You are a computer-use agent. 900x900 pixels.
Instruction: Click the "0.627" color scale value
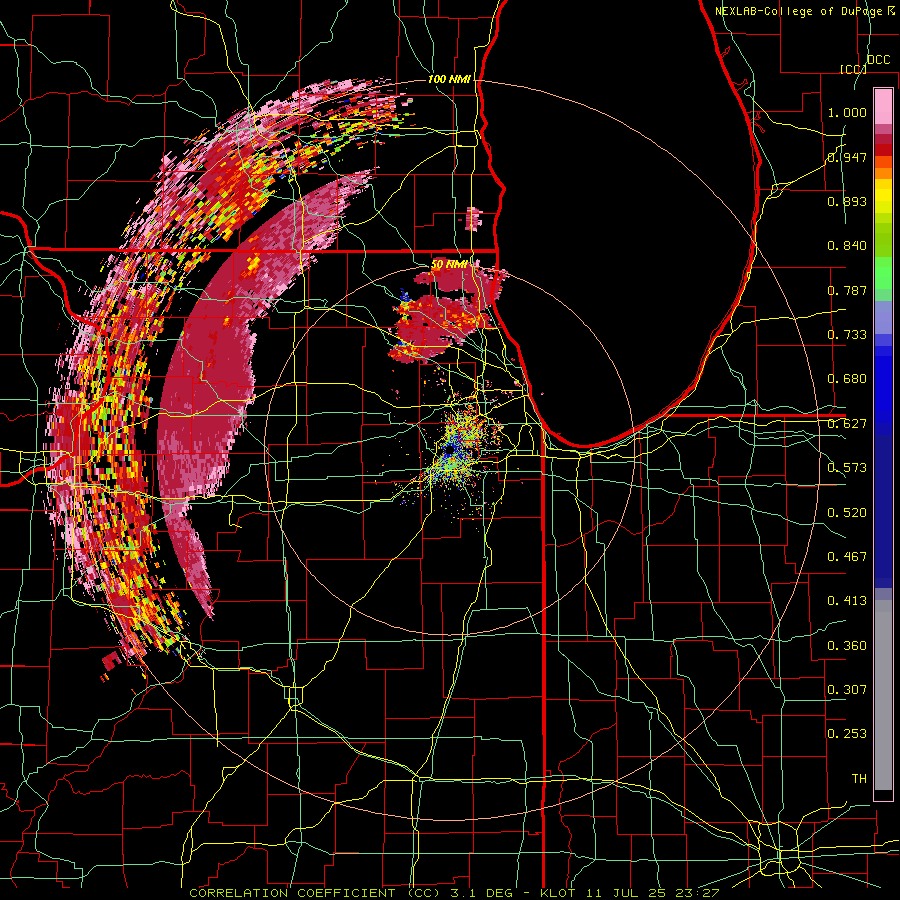847,424
